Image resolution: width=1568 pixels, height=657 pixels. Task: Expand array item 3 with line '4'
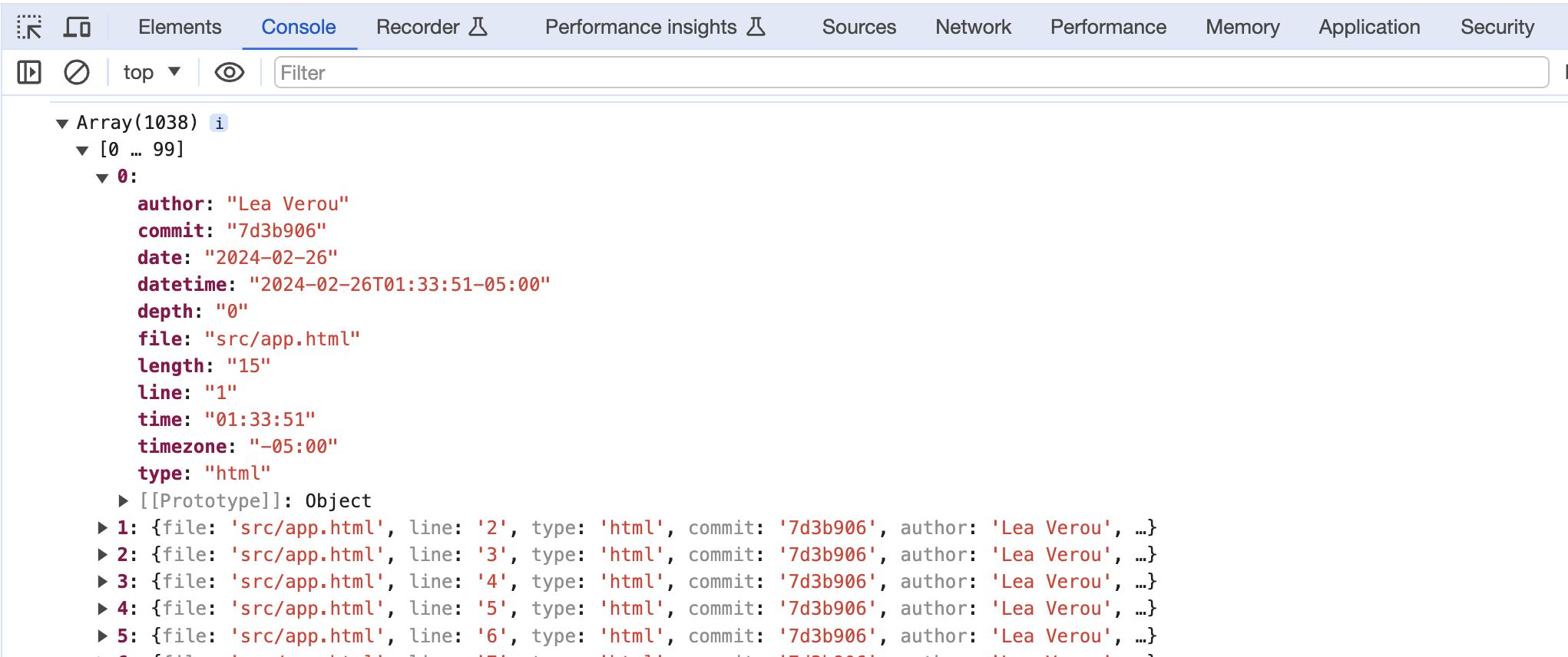tap(102, 582)
